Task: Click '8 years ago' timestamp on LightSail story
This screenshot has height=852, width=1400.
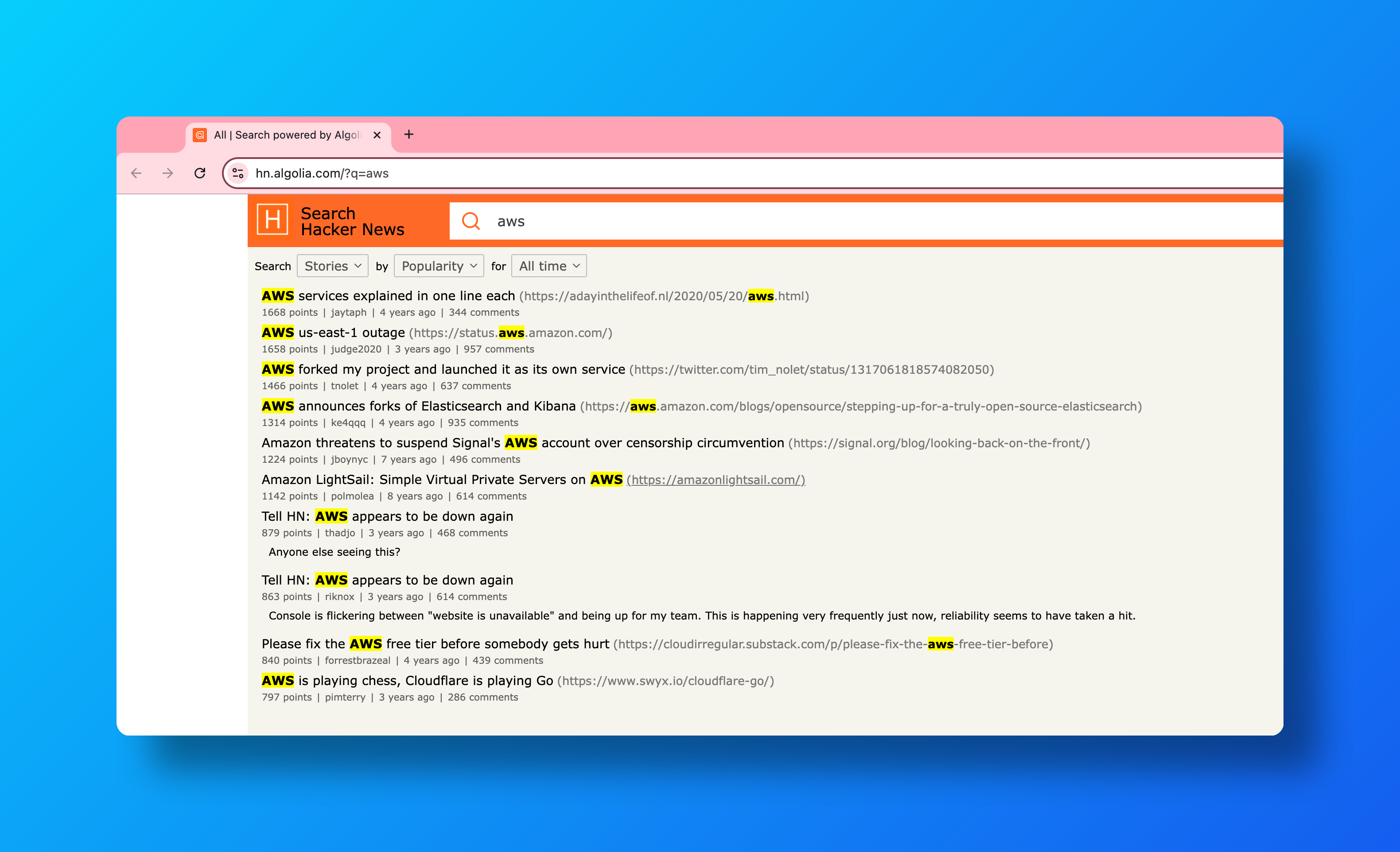Action: pyautogui.click(x=415, y=496)
